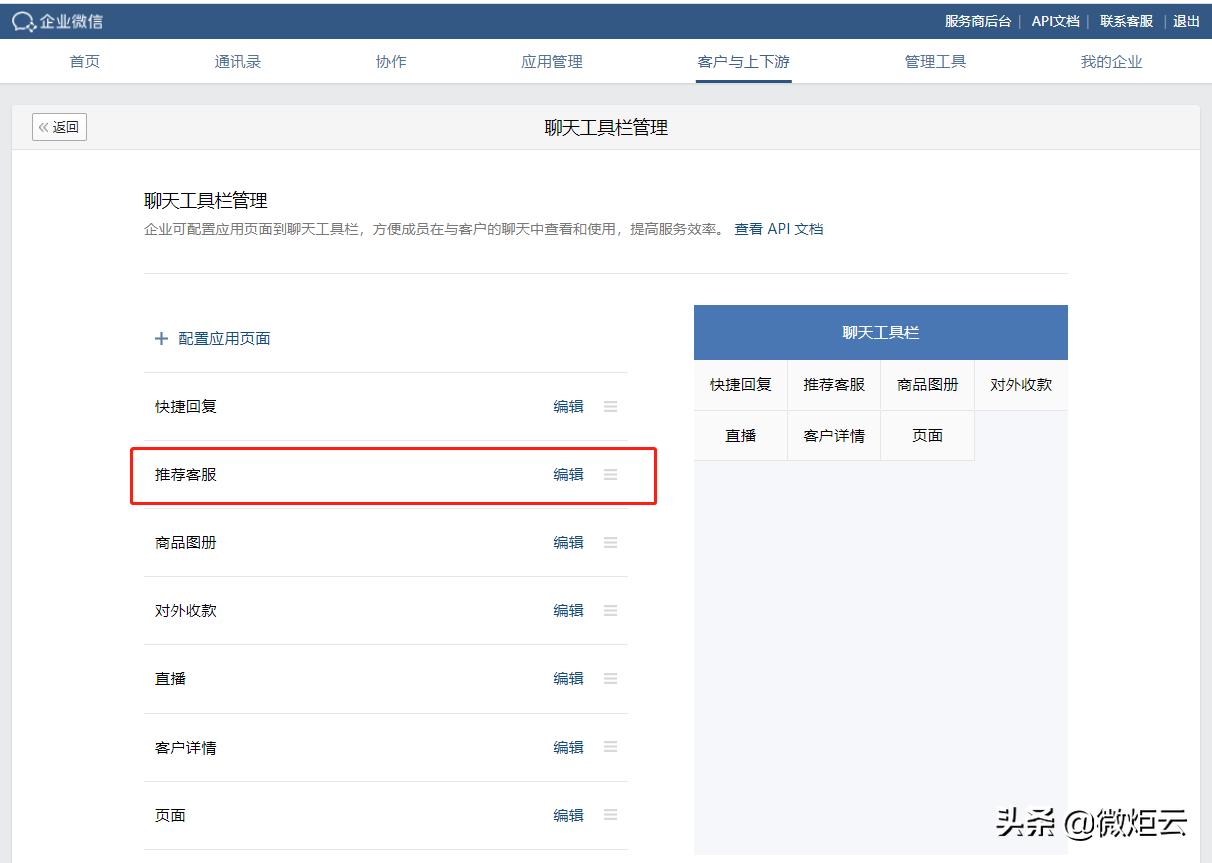This screenshot has width=1212, height=863.
Task: Click the drag handle icon beside 直播
Action: [610, 678]
